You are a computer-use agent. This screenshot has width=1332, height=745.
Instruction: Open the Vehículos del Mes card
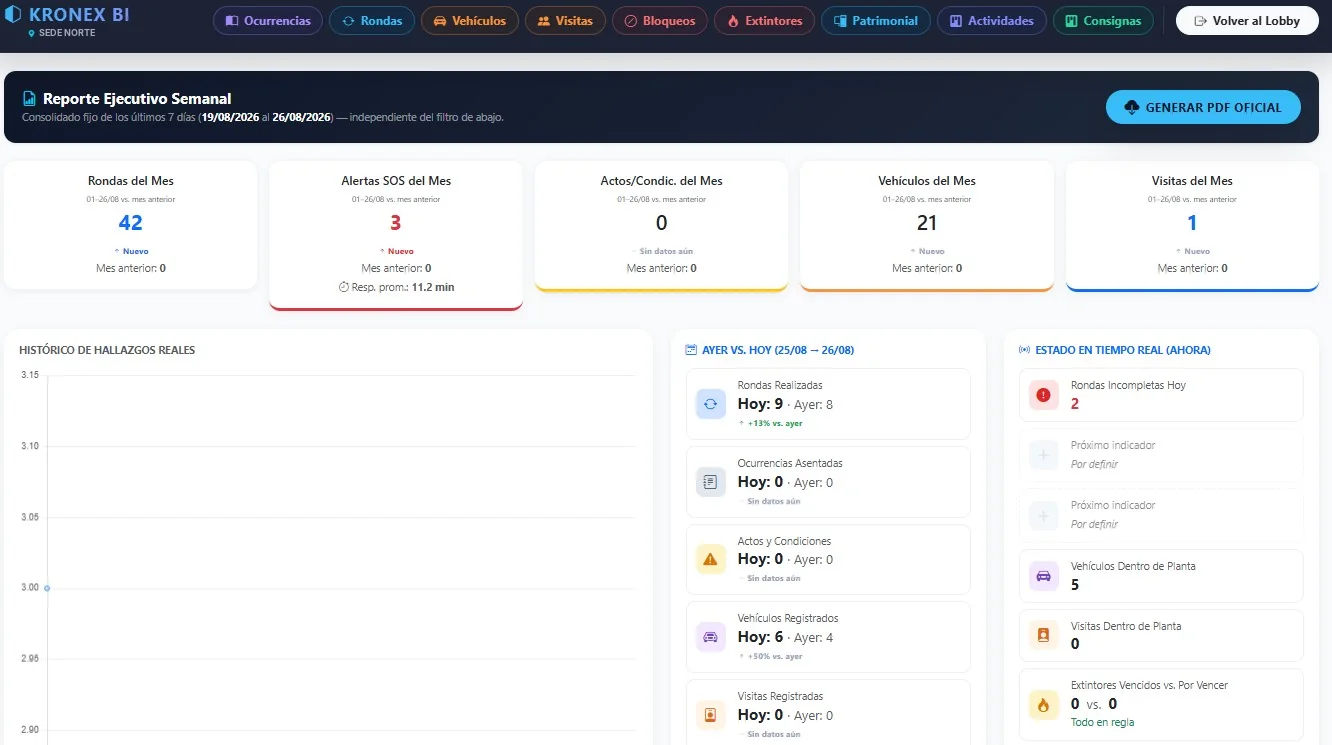[x=927, y=226]
